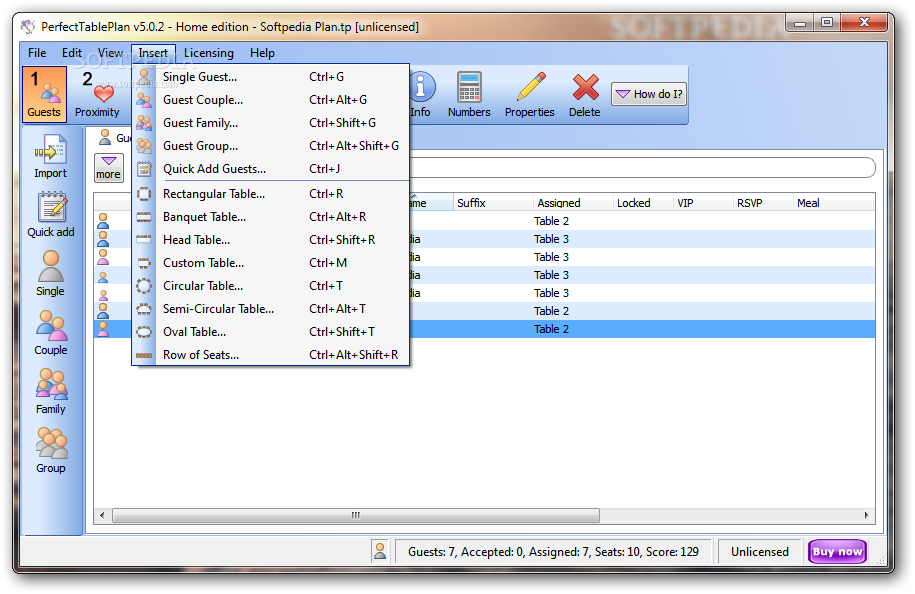Choose Quick Add Guests... item

point(271,169)
